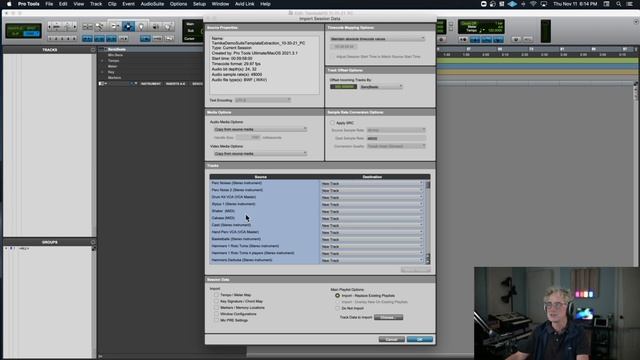Image resolution: width=640 pixels, height=360 pixels.
Task: Check Markers / Memory Locations option
Action: [216, 307]
